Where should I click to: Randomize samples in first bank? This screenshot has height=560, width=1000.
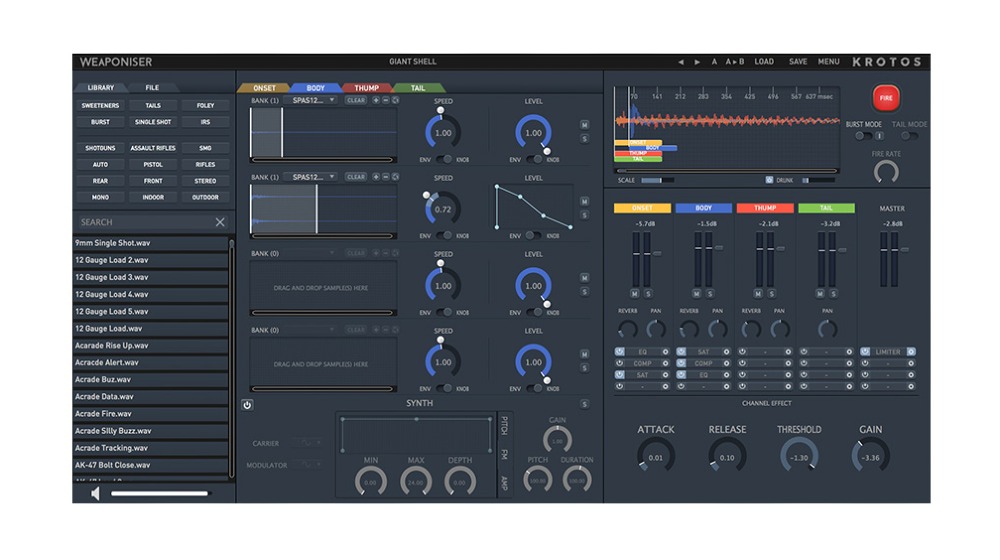pyautogui.click(x=395, y=100)
